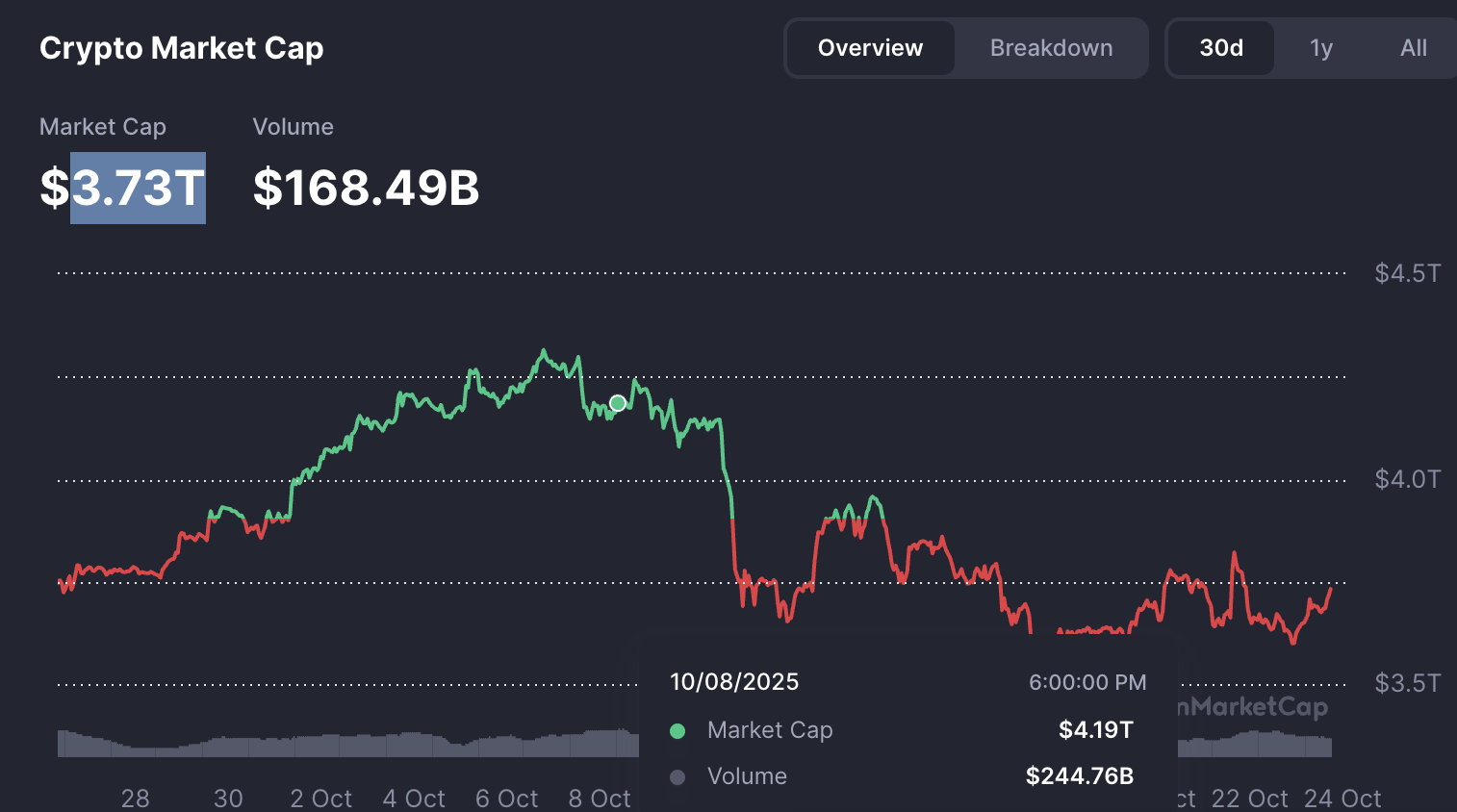Screen dimensions: 1457x812
Task: Select the Overview tab
Action: (870, 48)
